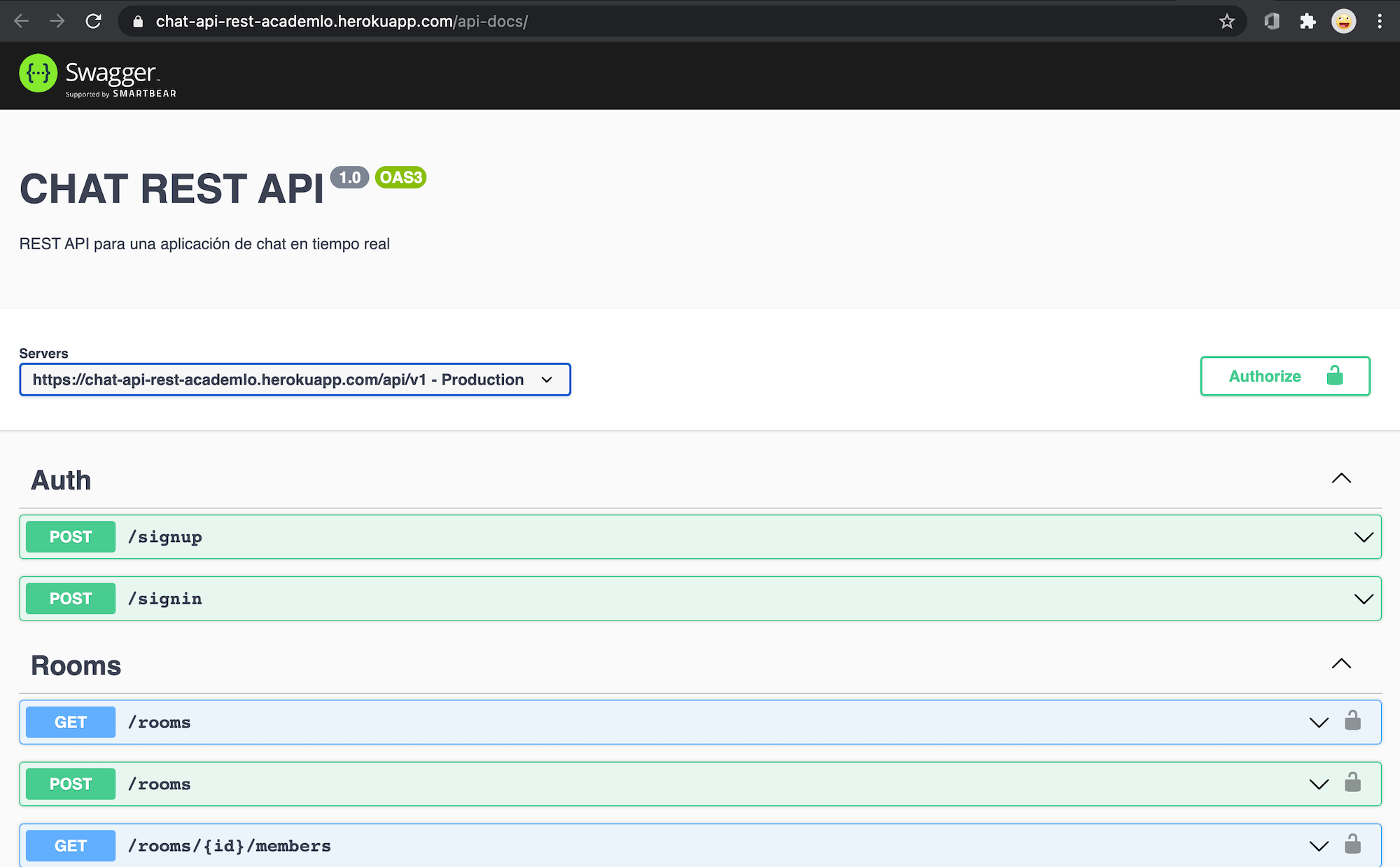Click the Authorize button

point(1285,376)
